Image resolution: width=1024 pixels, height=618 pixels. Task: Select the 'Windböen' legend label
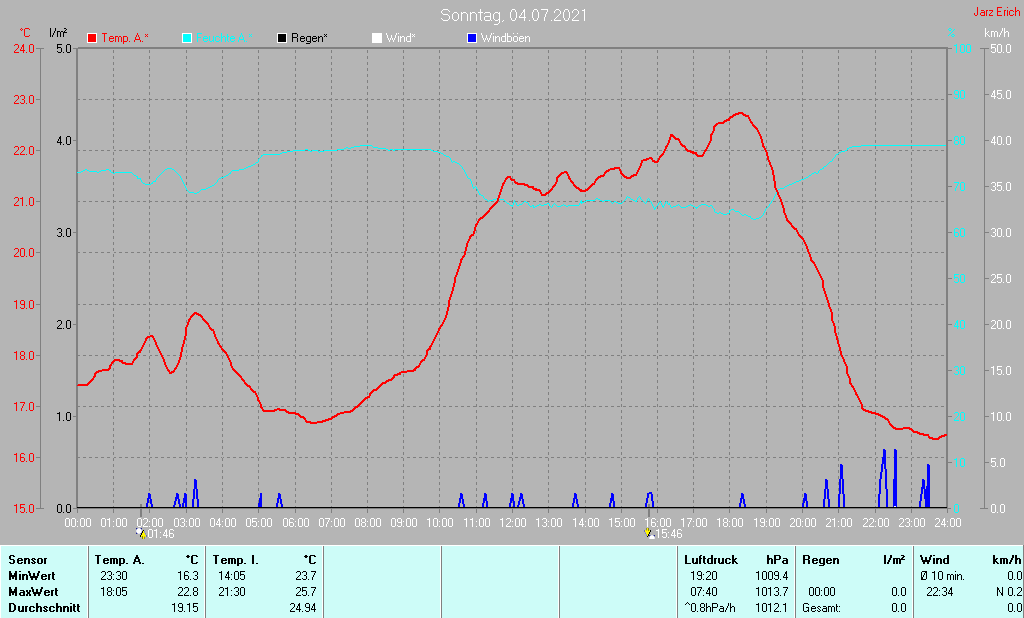click(x=505, y=38)
